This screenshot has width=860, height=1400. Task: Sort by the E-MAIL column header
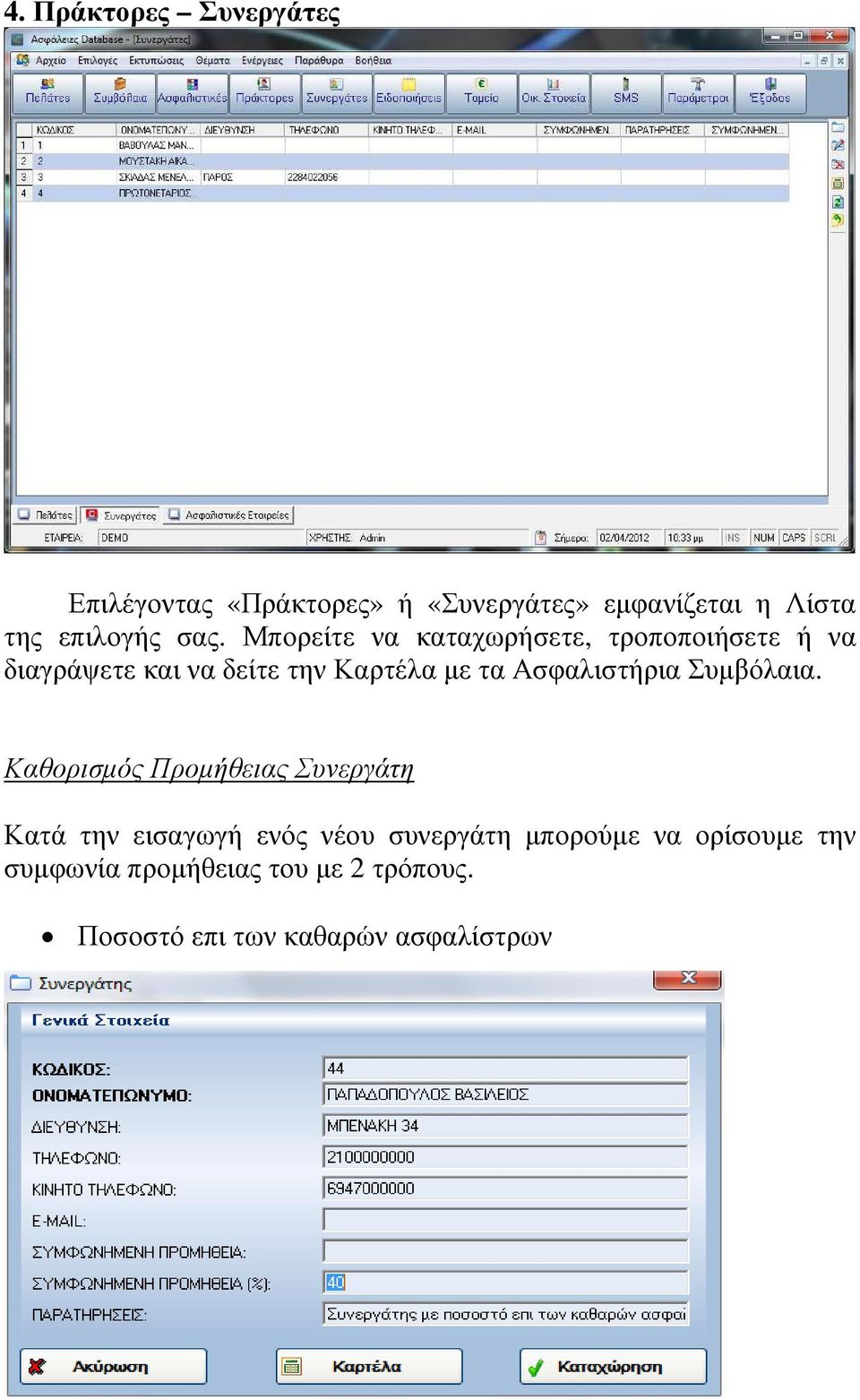coord(494,130)
